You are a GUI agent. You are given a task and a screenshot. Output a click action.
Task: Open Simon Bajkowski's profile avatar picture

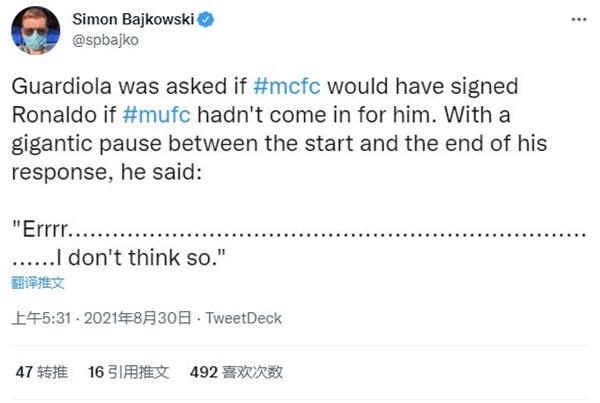pos(36,31)
